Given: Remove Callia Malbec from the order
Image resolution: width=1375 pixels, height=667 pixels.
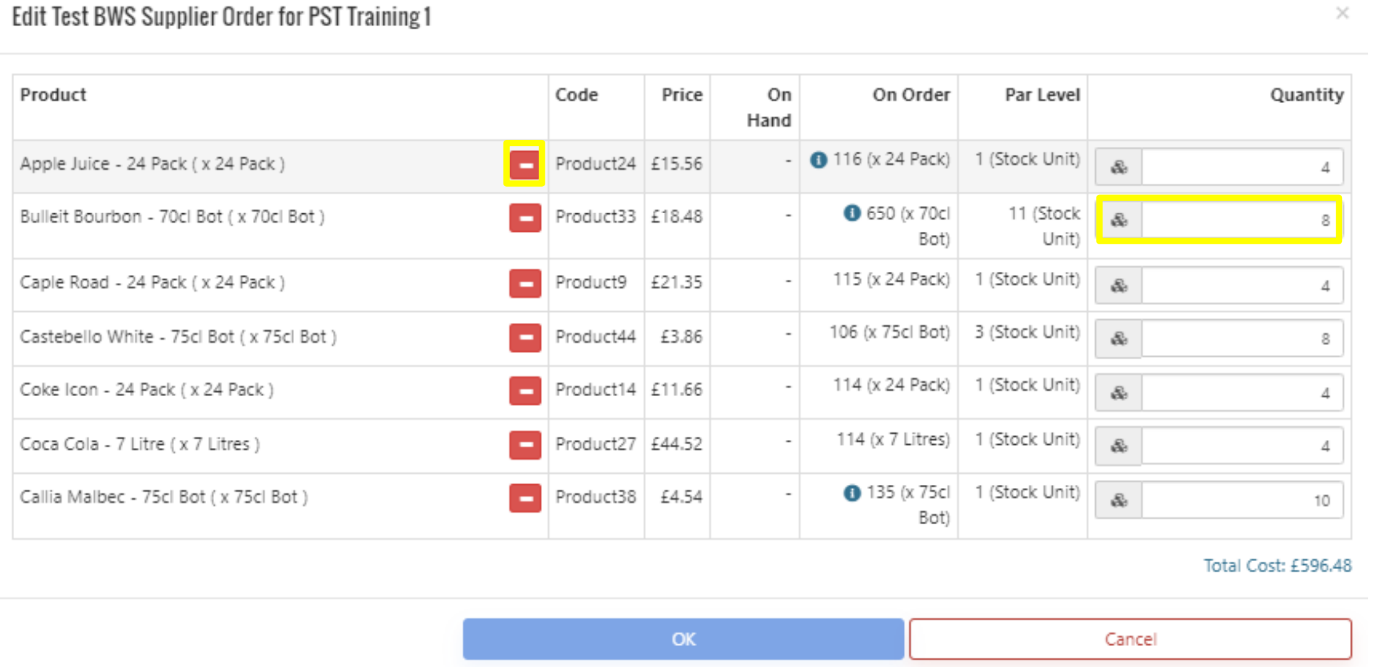Looking at the screenshot, I should [525, 497].
